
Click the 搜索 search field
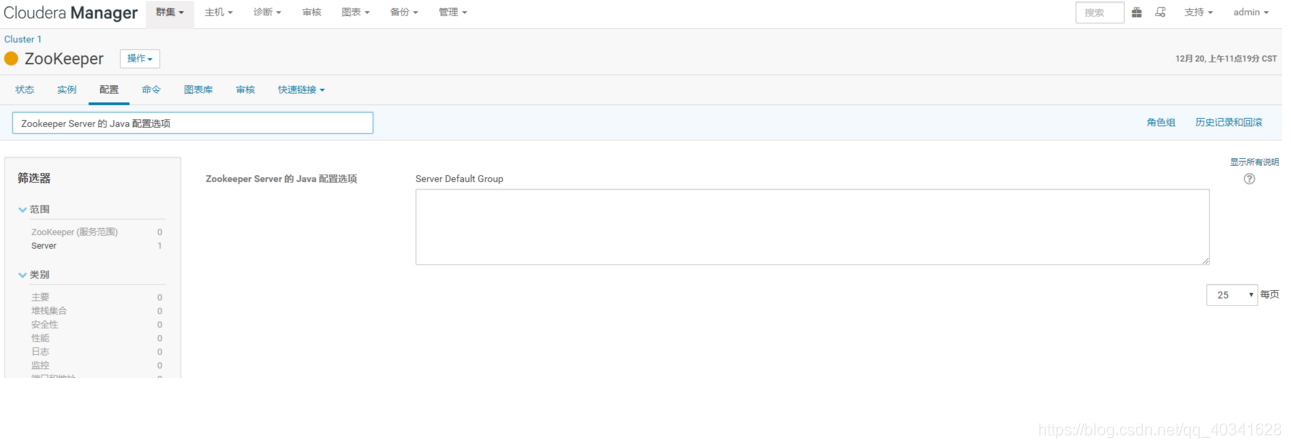[1099, 12]
